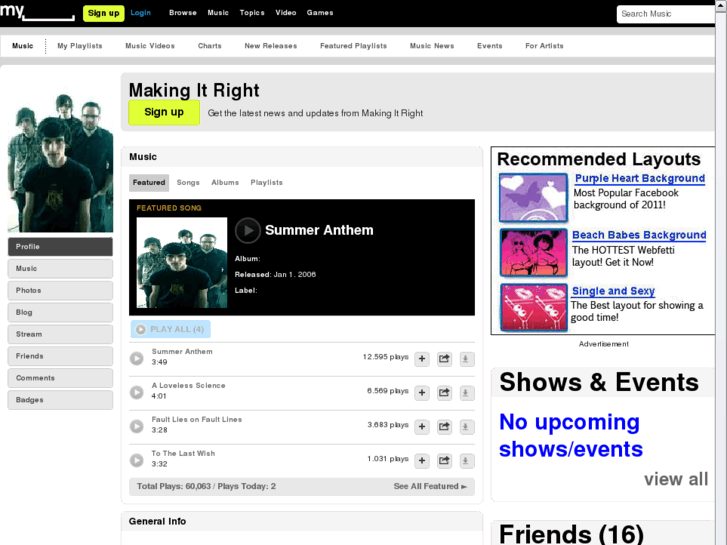Click the featured song album art
The height and width of the screenshot is (545, 727).
point(182,263)
